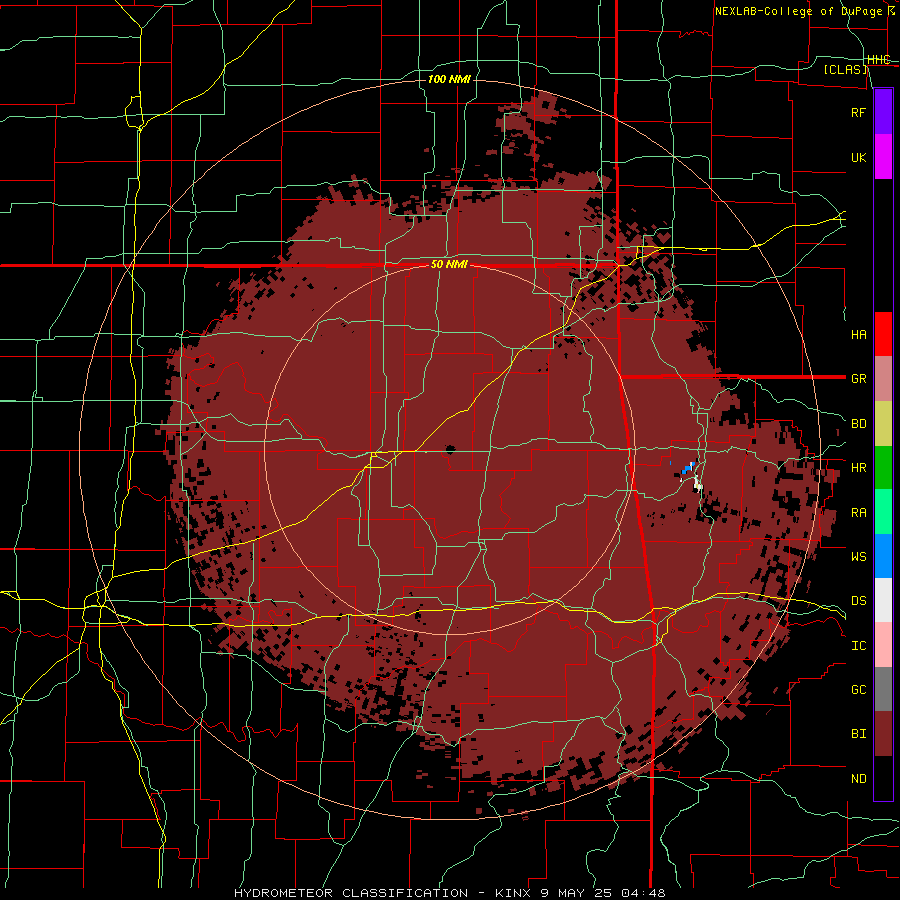Screen dimensions: 900x900
Task: Click the RF legend label
Action: tap(858, 112)
